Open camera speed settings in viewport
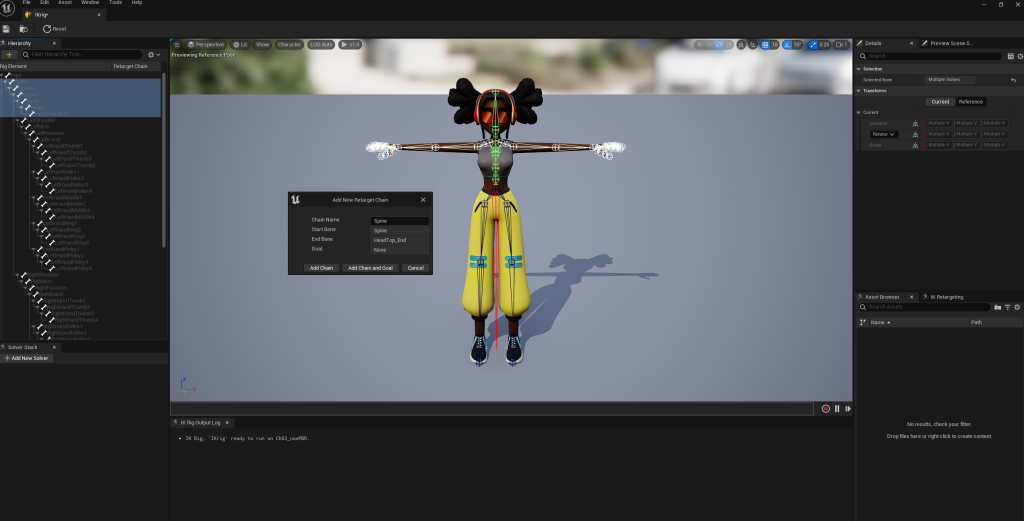Image resolution: width=1024 pixels, height=521 pixels. click(840, 45)
